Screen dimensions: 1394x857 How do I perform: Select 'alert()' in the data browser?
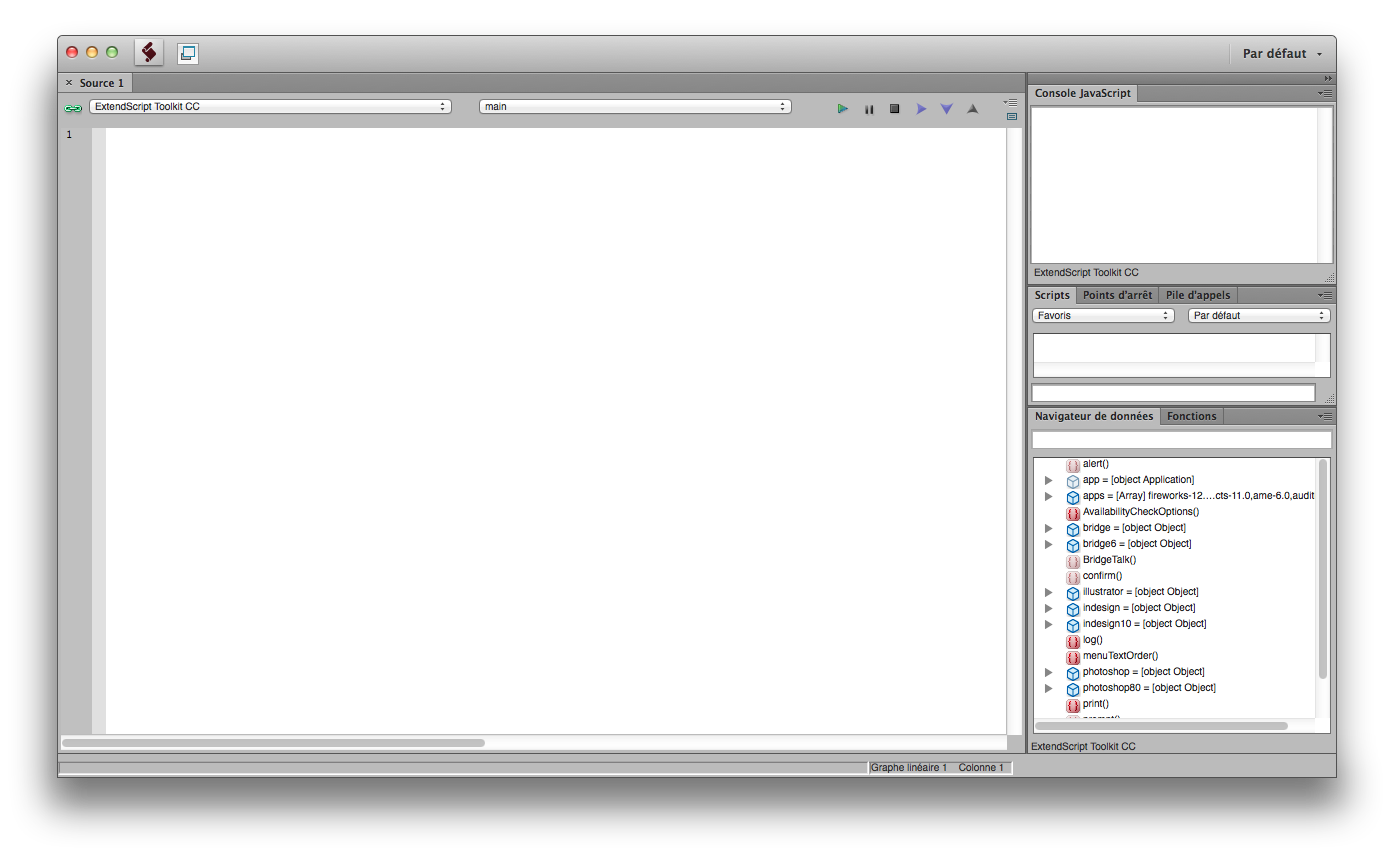[1095, 464]
